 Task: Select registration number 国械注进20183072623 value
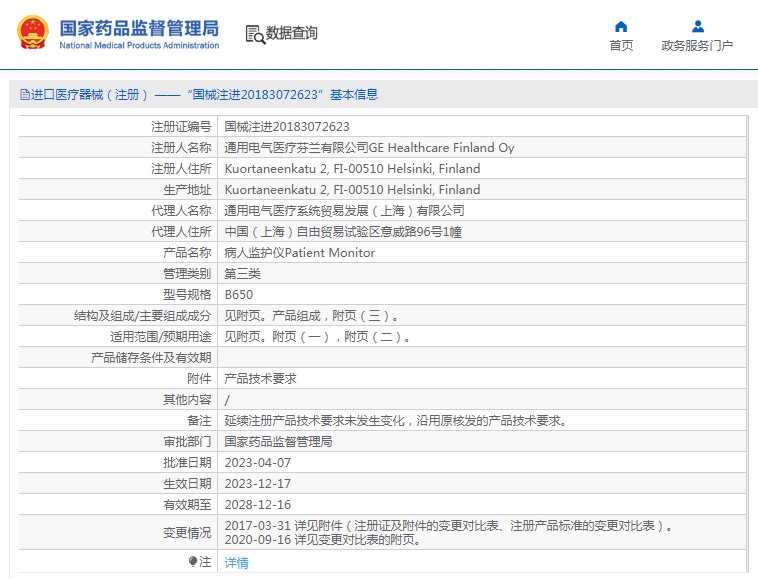(287, 127)
